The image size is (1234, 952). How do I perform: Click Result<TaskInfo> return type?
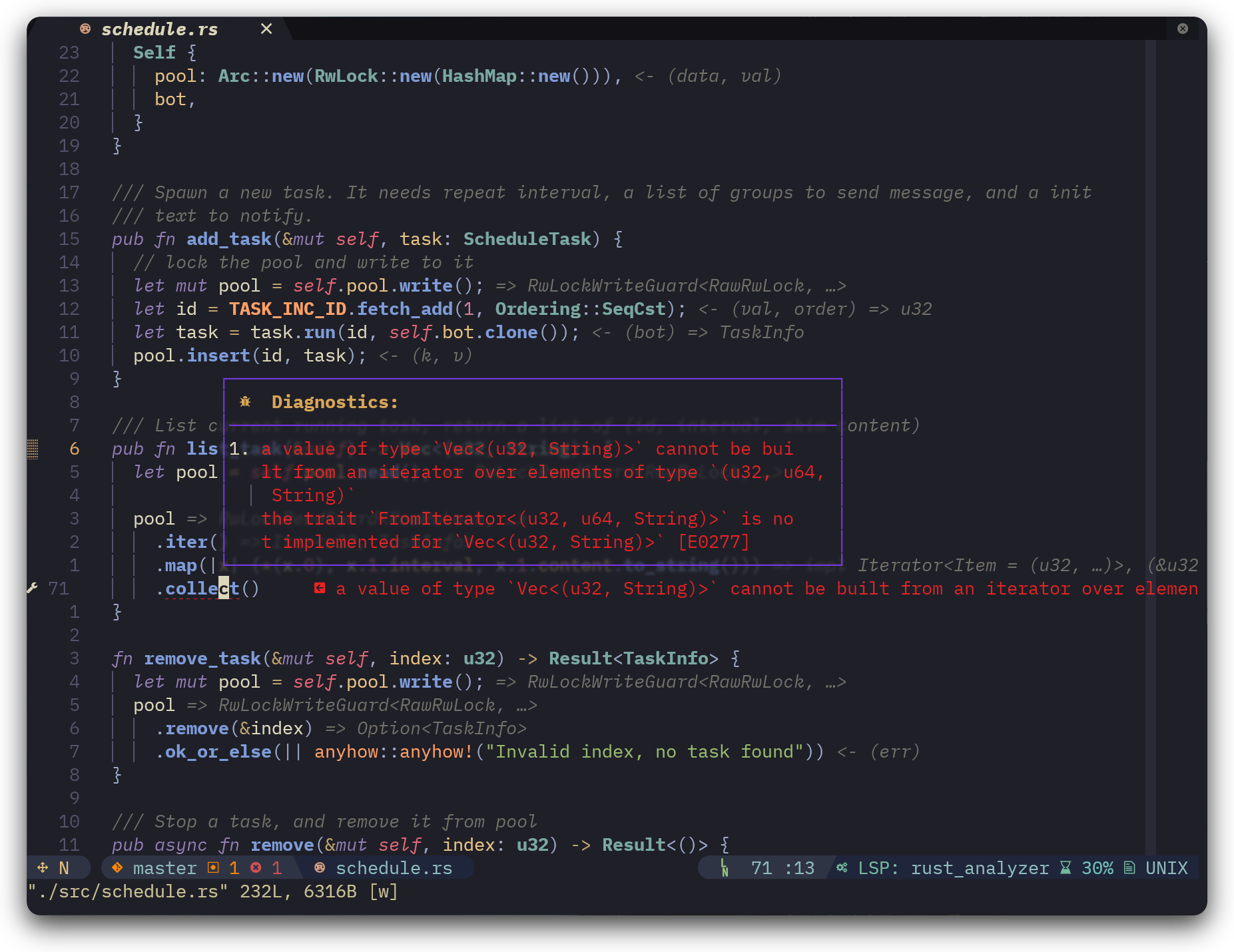point(633,658)
